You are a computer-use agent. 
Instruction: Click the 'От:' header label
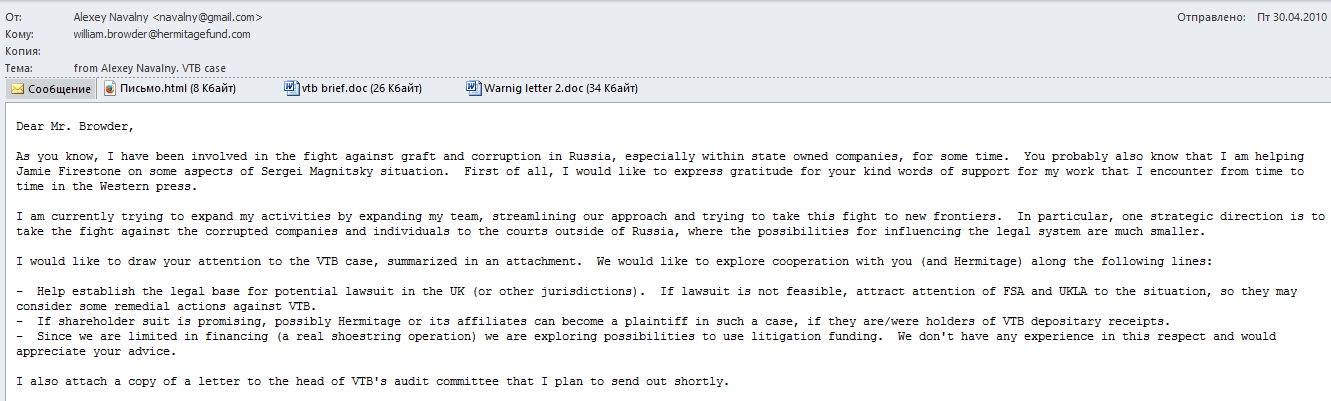pyautogui.click(x=13, y=17)
